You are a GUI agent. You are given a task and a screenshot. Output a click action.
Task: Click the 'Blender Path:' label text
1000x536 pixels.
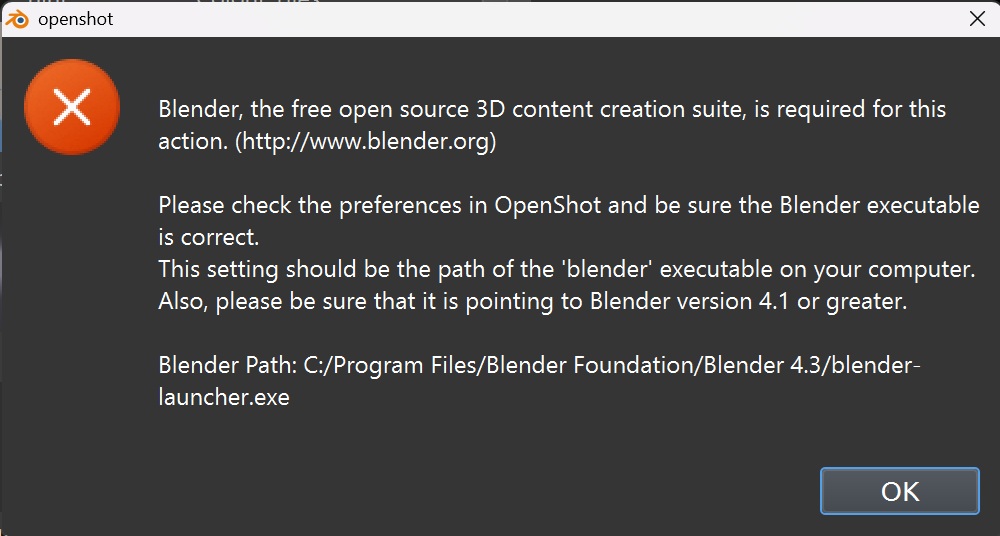click(227, 367)
